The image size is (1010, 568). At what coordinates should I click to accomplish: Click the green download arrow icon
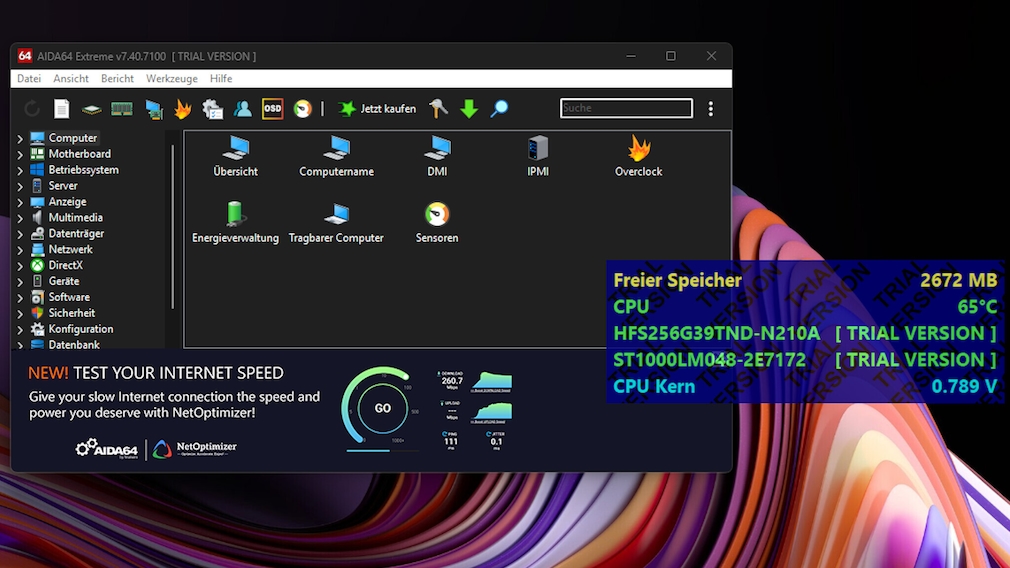tap(469, 109)
